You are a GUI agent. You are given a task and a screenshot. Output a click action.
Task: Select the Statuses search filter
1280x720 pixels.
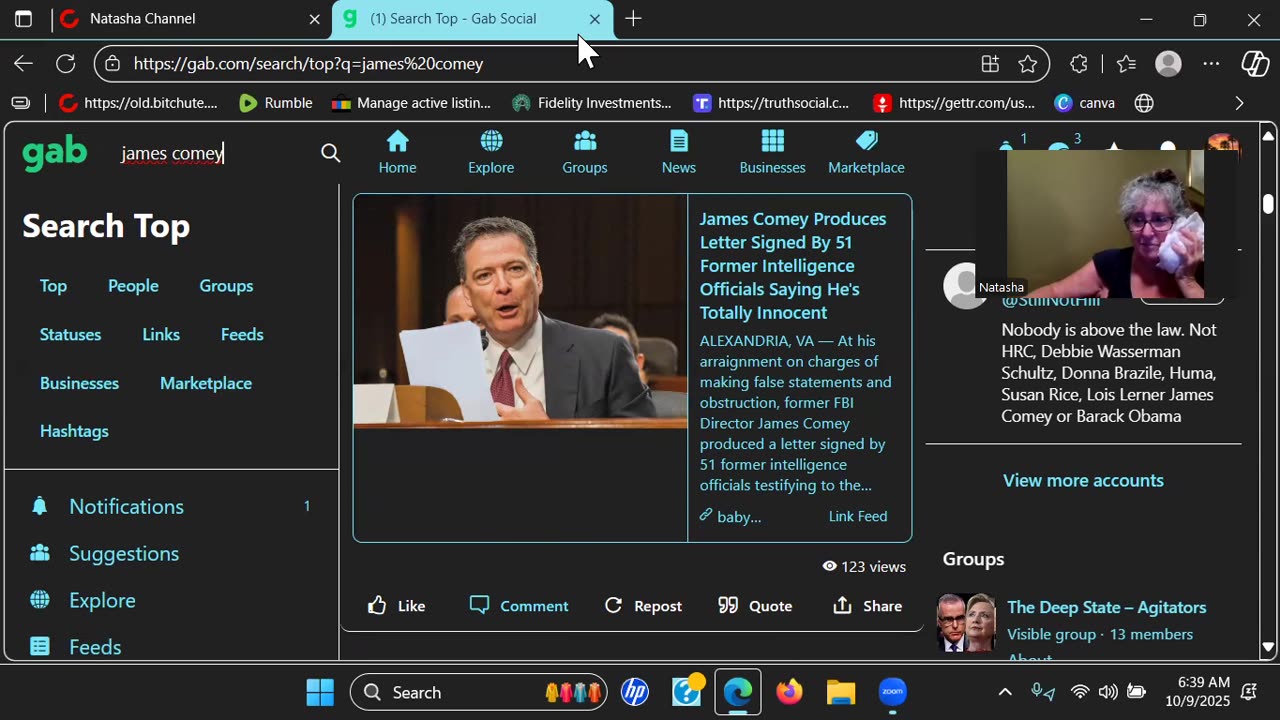pos(70,335)
